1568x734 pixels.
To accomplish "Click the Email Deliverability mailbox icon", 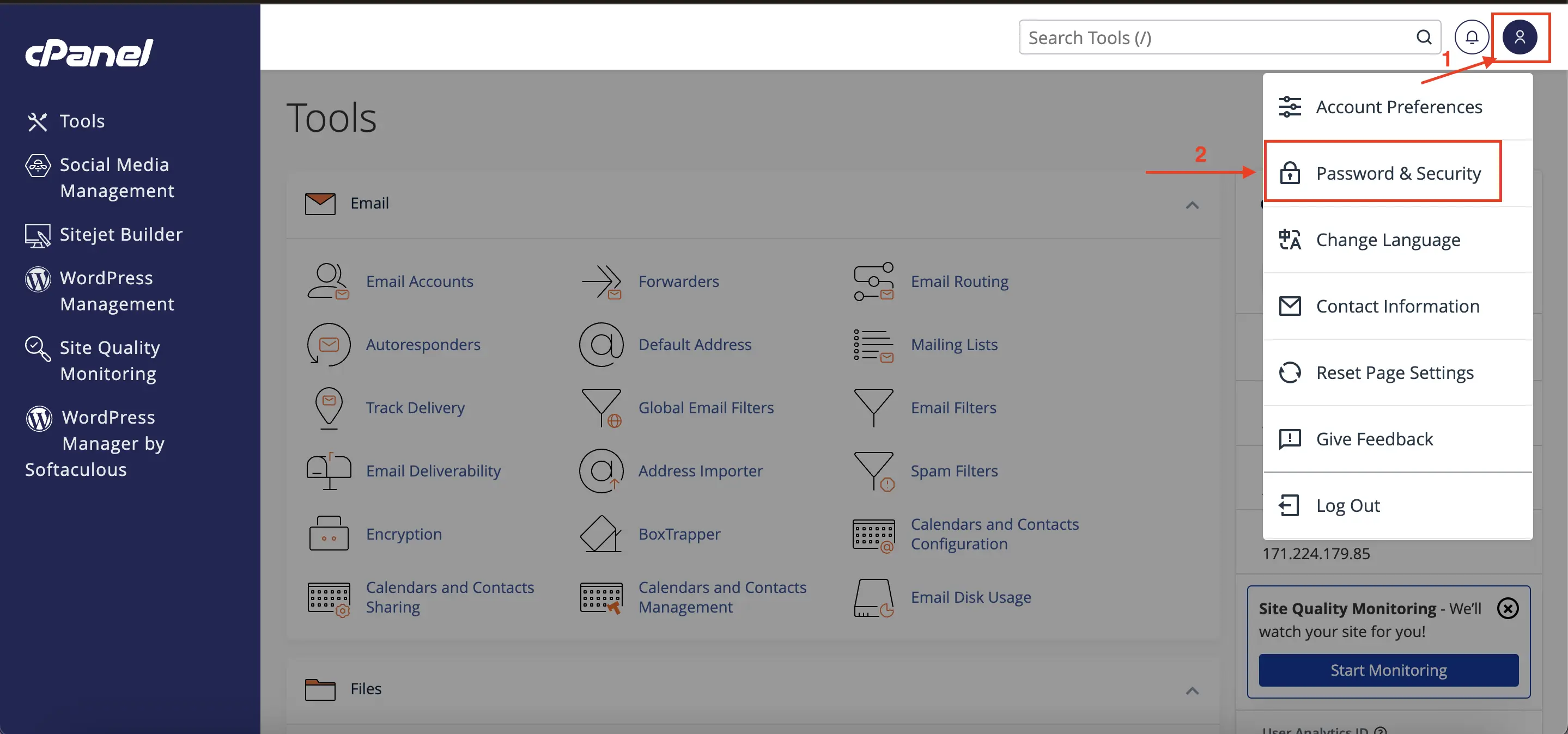I will tap(329, 472).
